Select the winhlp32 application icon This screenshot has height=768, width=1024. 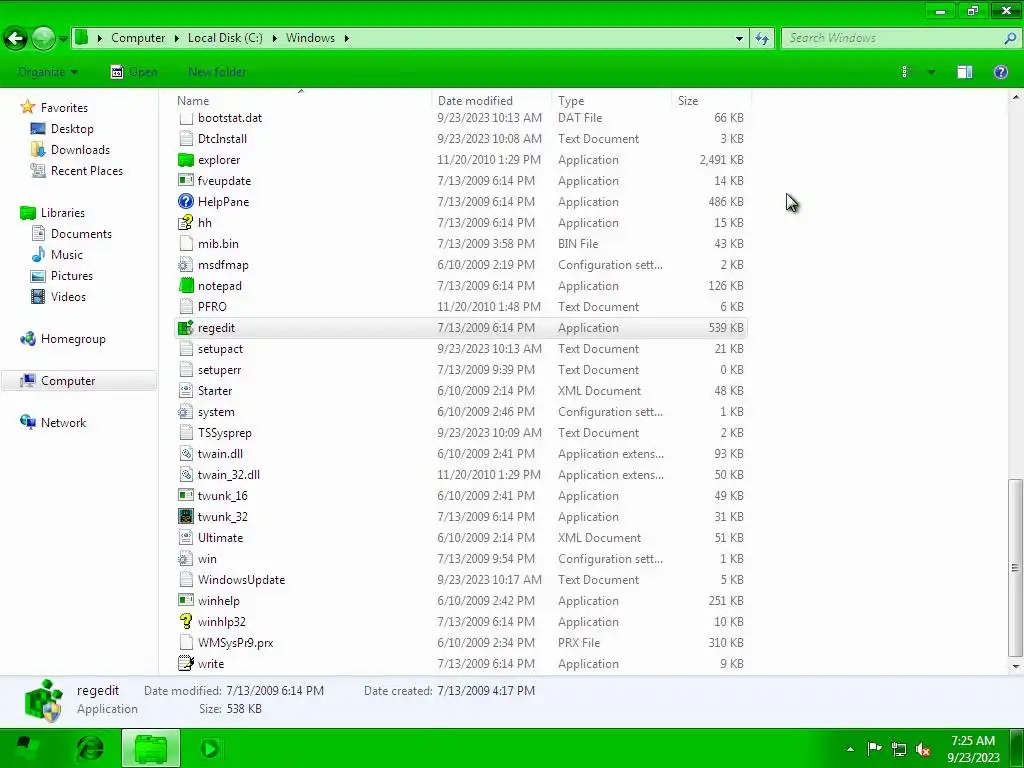tap(186, 622)
